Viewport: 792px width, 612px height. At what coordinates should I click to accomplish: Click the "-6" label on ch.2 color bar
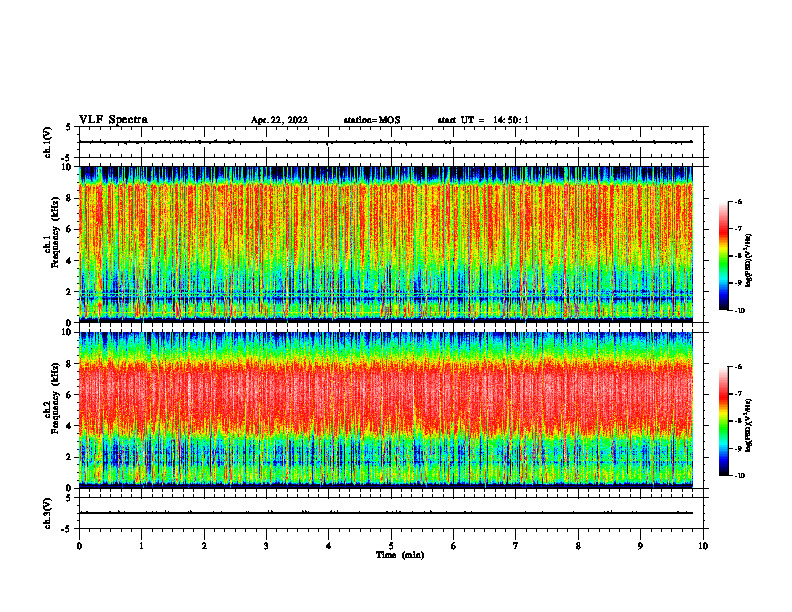coord(739,367)
